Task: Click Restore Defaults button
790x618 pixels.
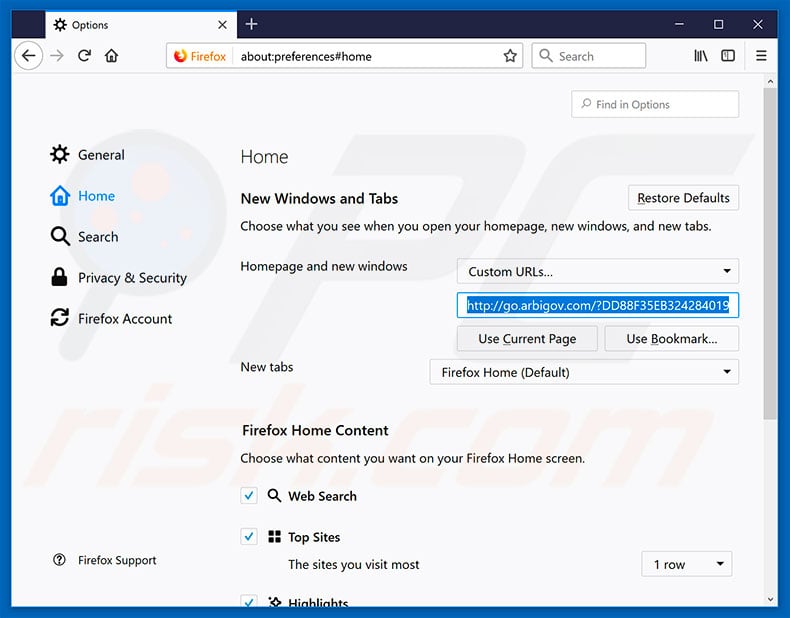Action: 683,198
